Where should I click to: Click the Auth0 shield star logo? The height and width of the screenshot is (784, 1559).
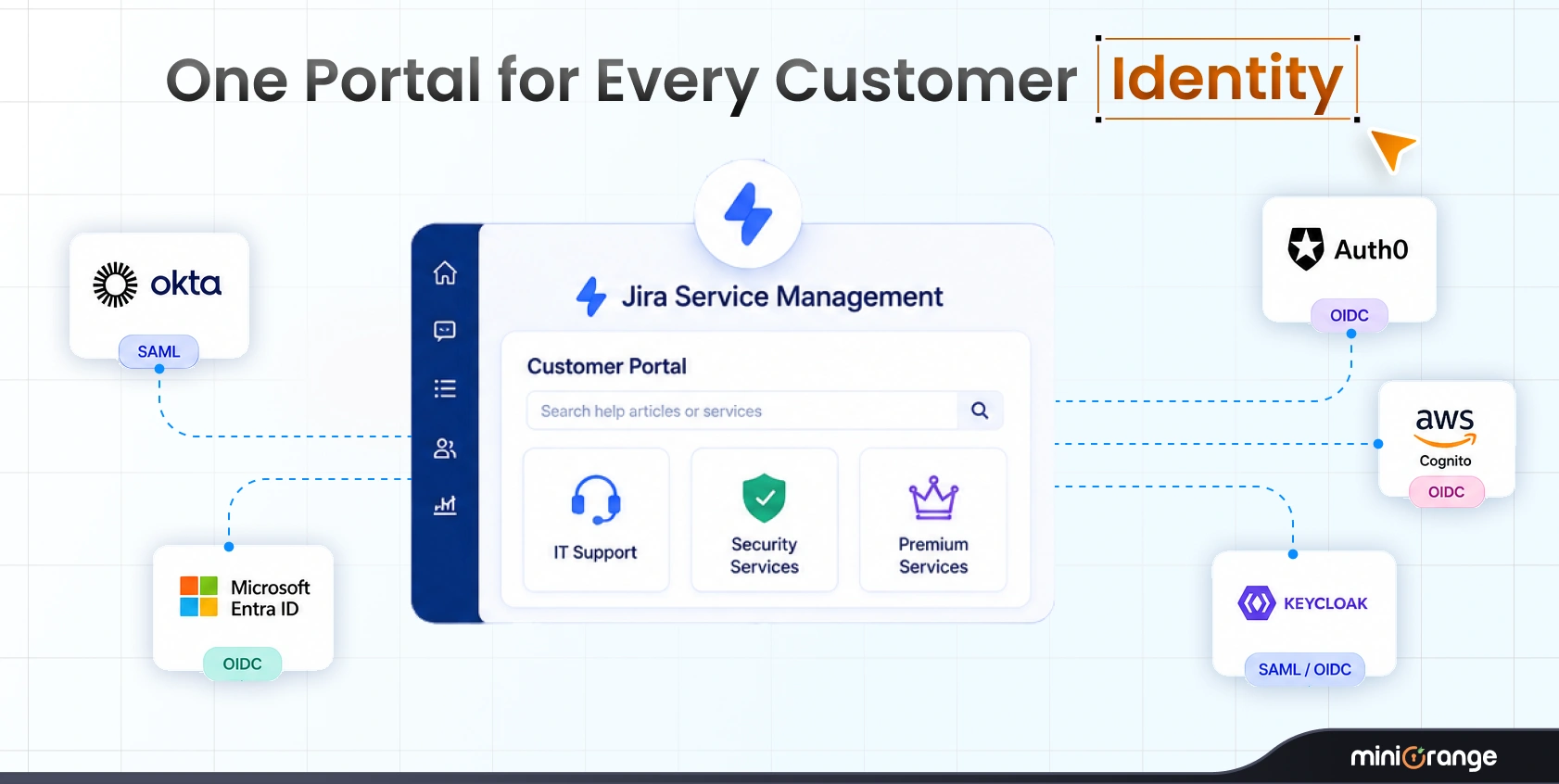tap(1306, 249)
